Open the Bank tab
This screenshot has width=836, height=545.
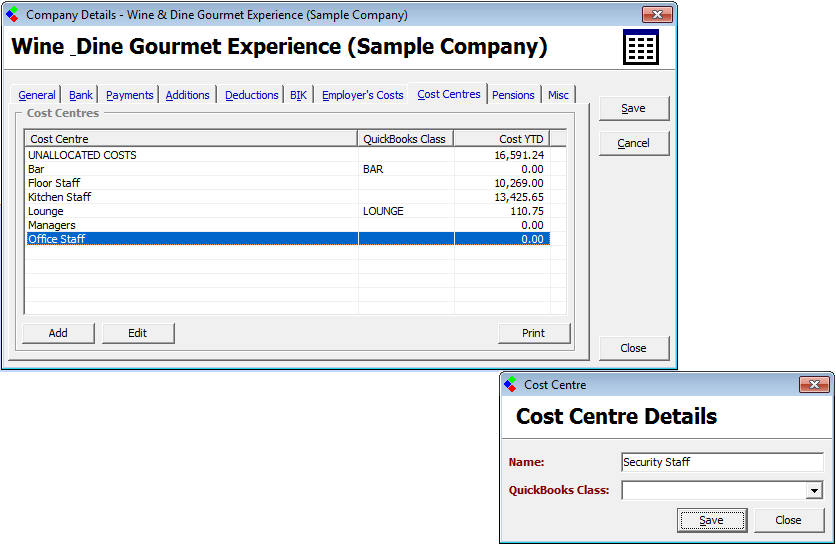coord(81,95)
